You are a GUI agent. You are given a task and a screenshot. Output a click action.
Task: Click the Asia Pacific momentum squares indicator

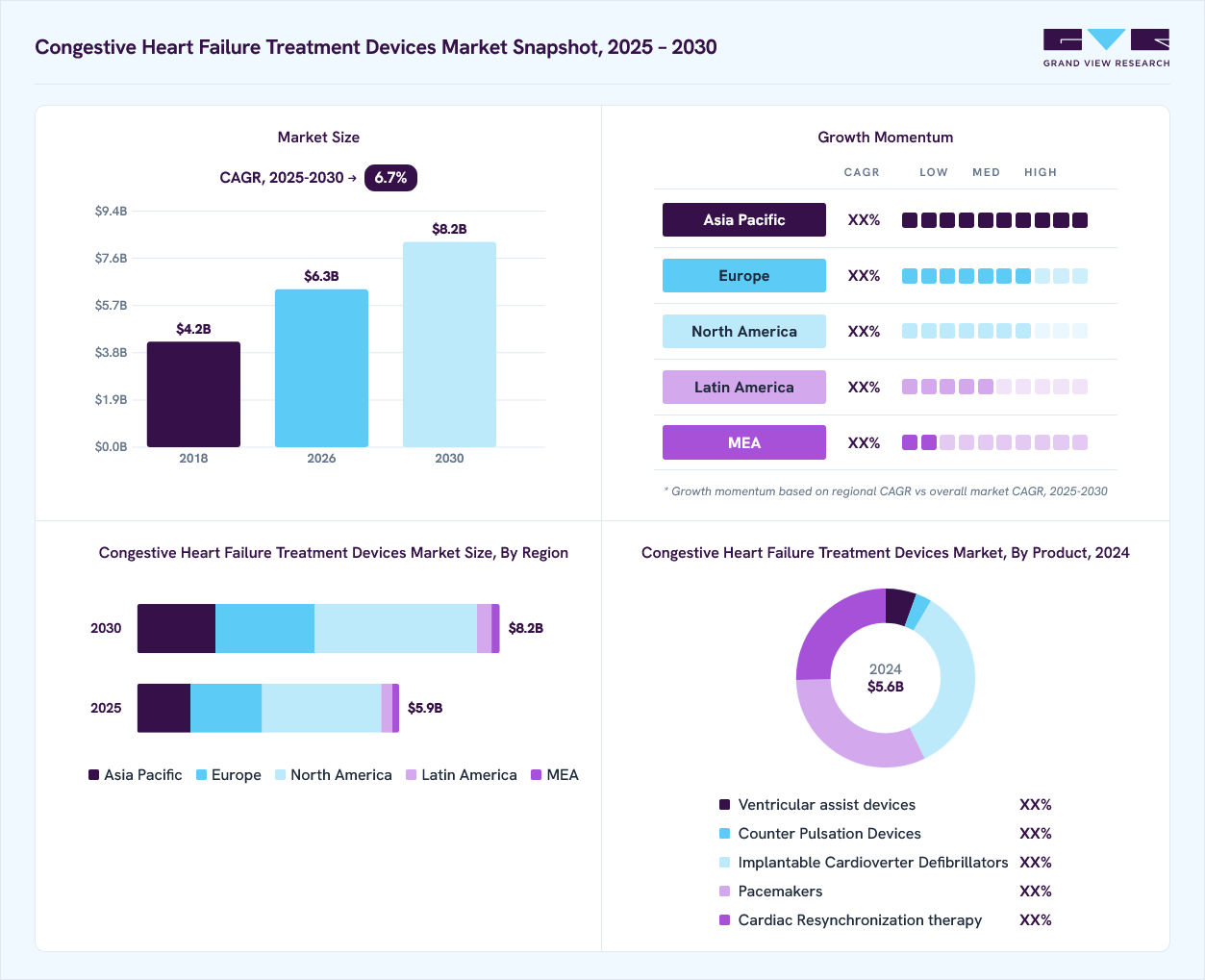coord(994,220)
